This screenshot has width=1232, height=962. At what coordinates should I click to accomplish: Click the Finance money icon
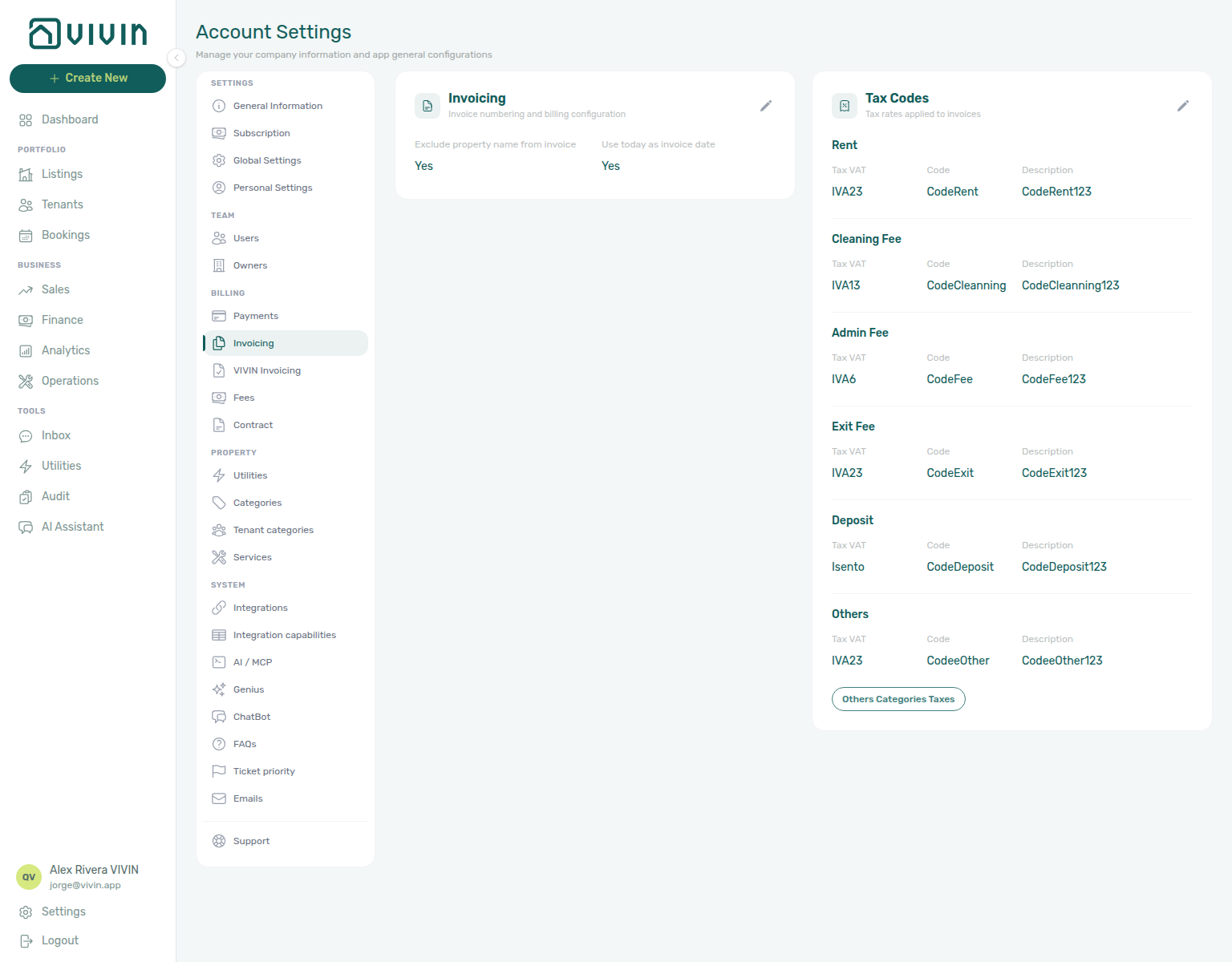click(x=26, y=321)
